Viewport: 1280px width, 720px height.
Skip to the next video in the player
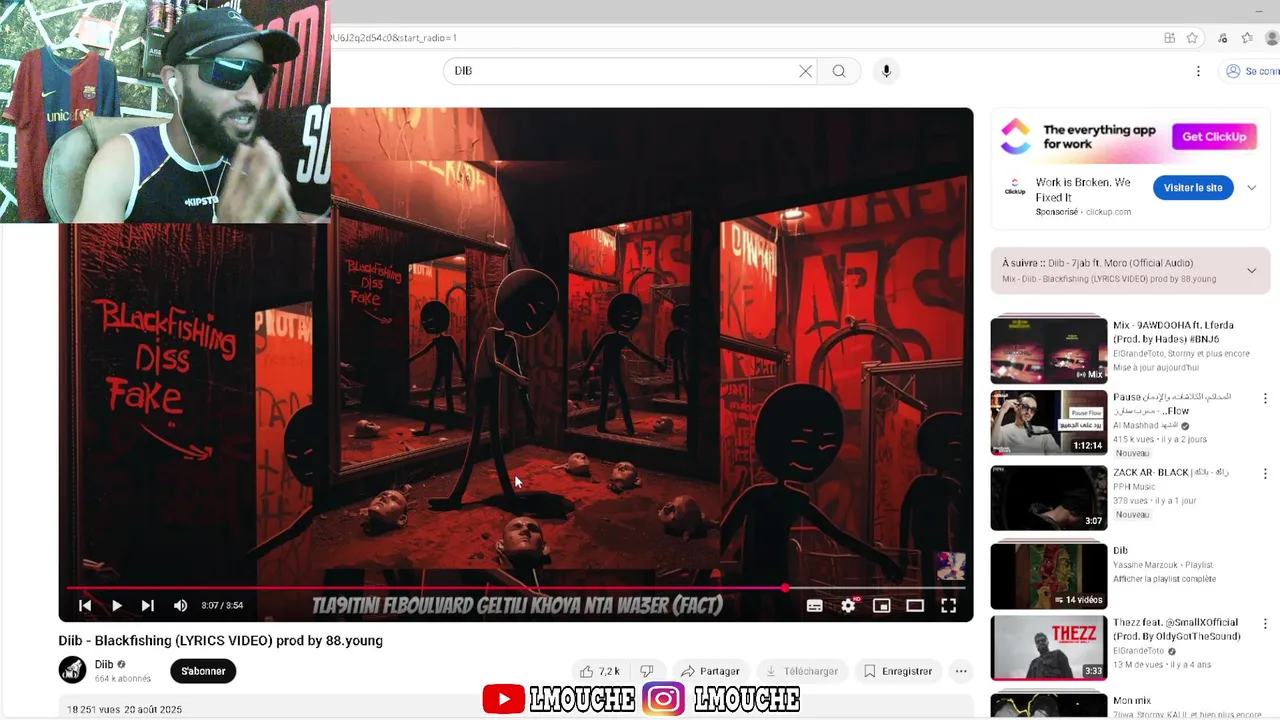pyautogui.click(x=148, y=605)
